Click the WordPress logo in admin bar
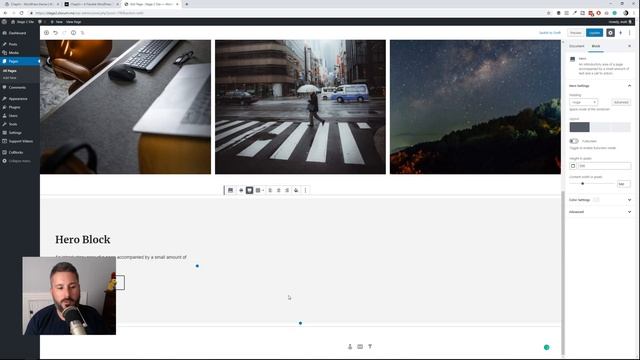Screen dimensions: 640x360 pyautogui.click(x=4, y=22)
